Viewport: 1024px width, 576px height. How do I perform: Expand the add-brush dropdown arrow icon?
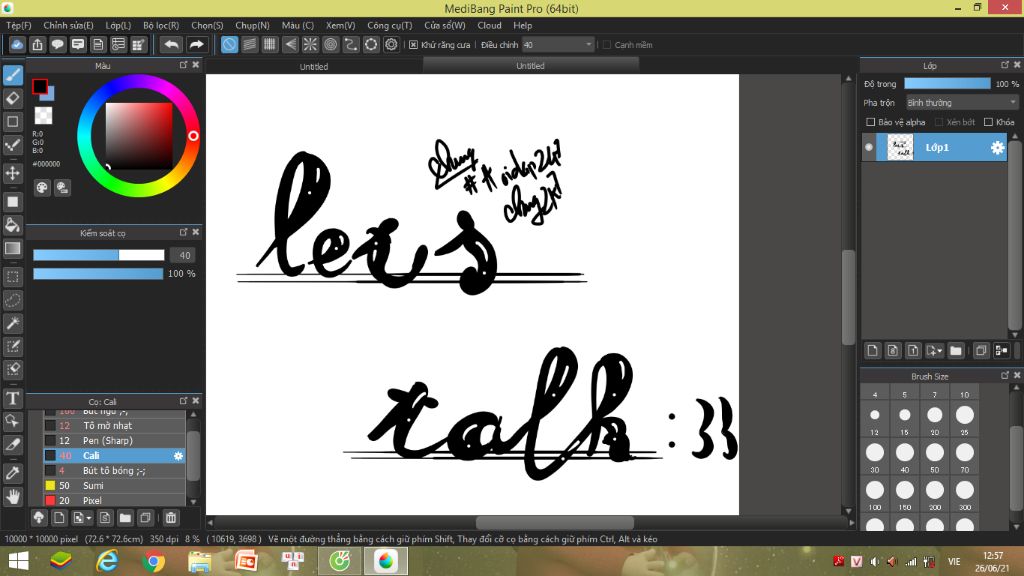click(x=81, y=518)
